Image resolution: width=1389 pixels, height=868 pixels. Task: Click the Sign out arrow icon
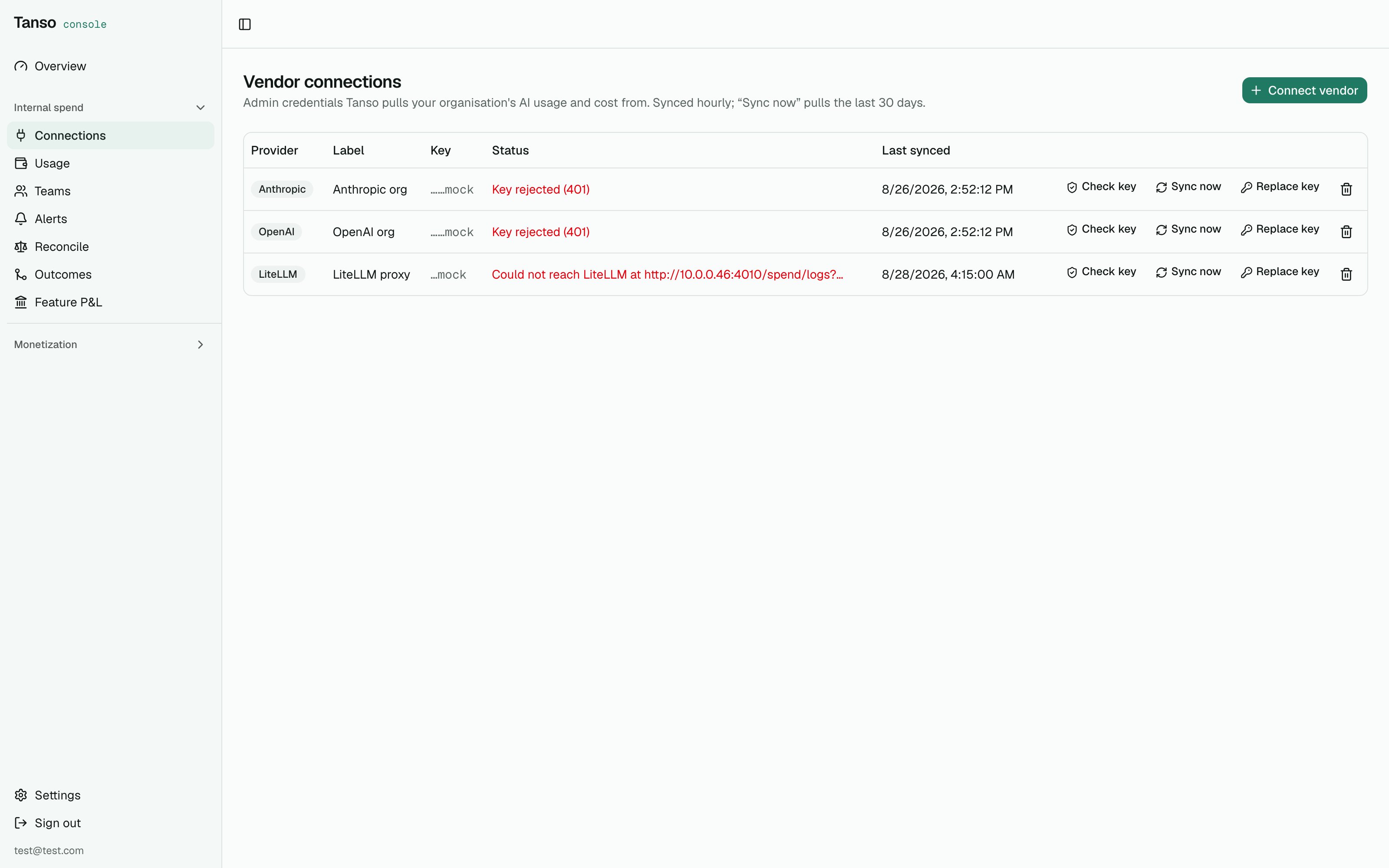21,823
